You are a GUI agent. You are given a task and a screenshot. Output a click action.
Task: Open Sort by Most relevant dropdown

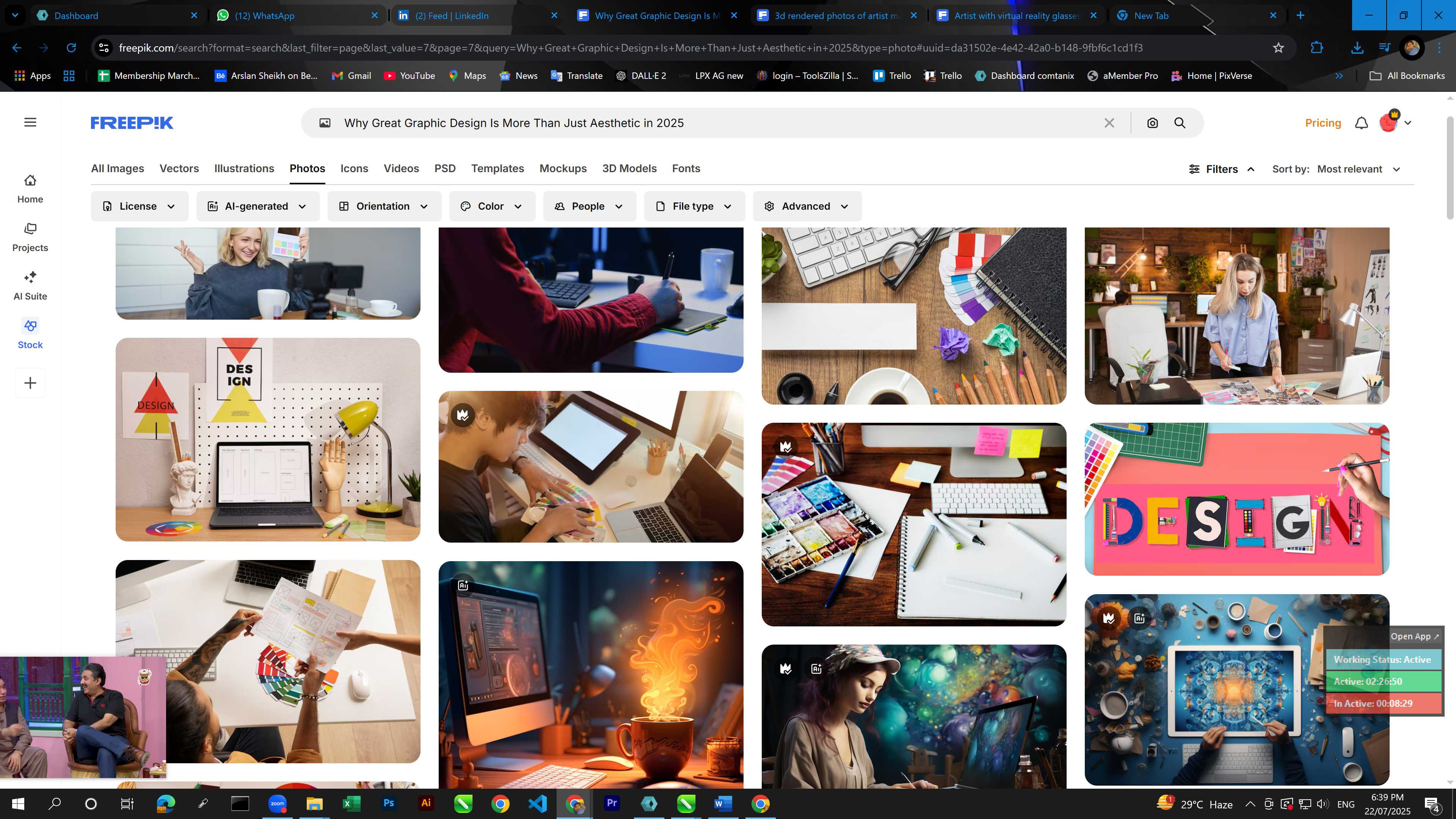click(x=1359, y=169)
